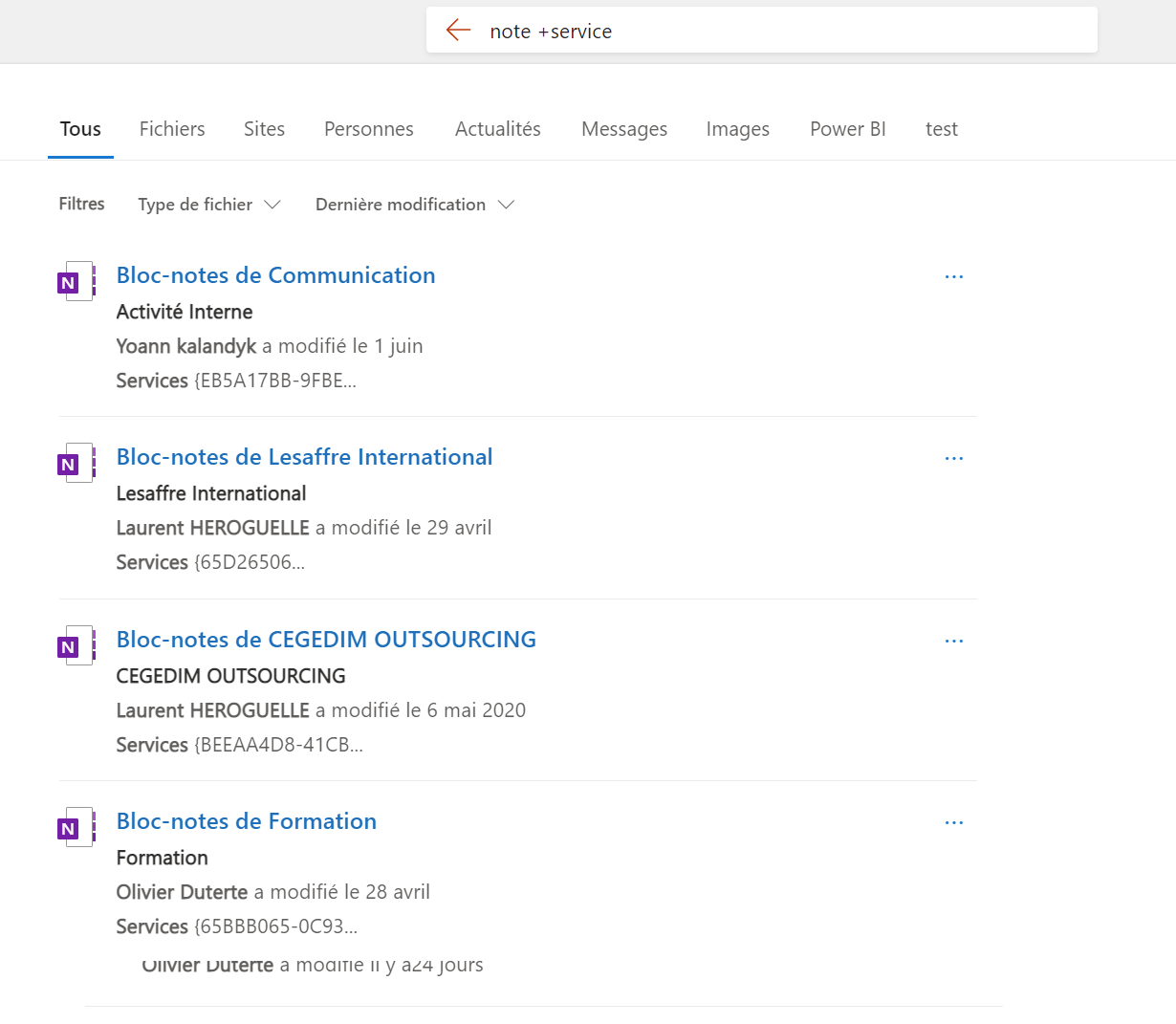The image size is (1176, 1024).
Task: Switch to the Actualités tab
Action: (498, 129)
